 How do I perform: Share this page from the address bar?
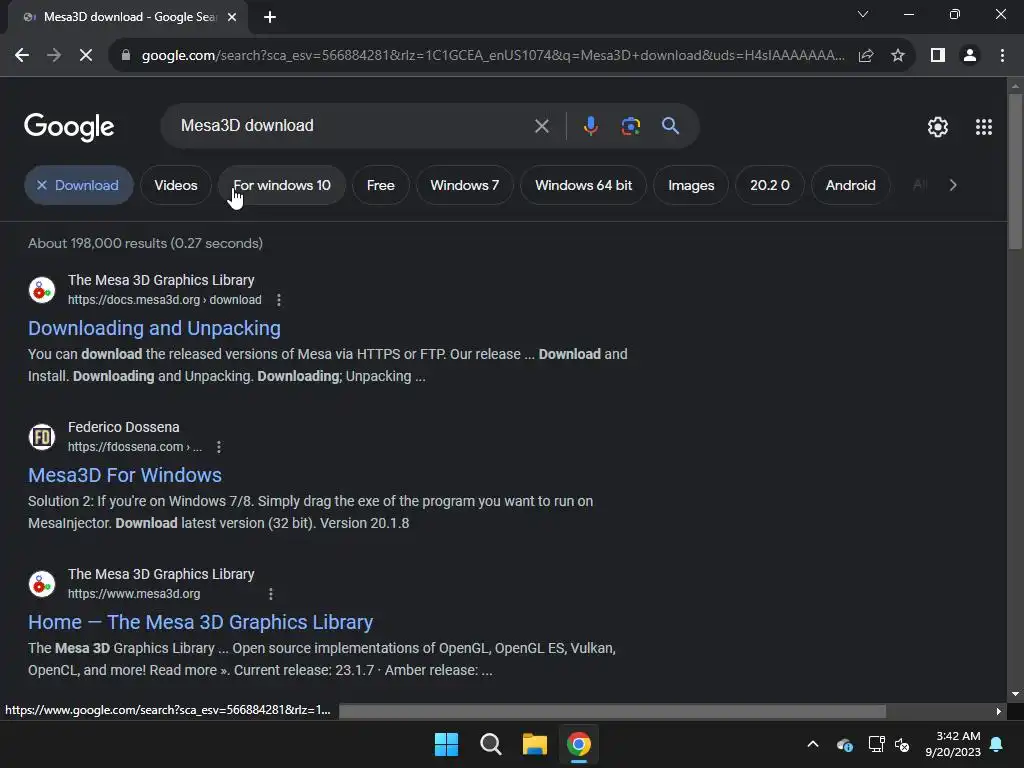point(866,56)
